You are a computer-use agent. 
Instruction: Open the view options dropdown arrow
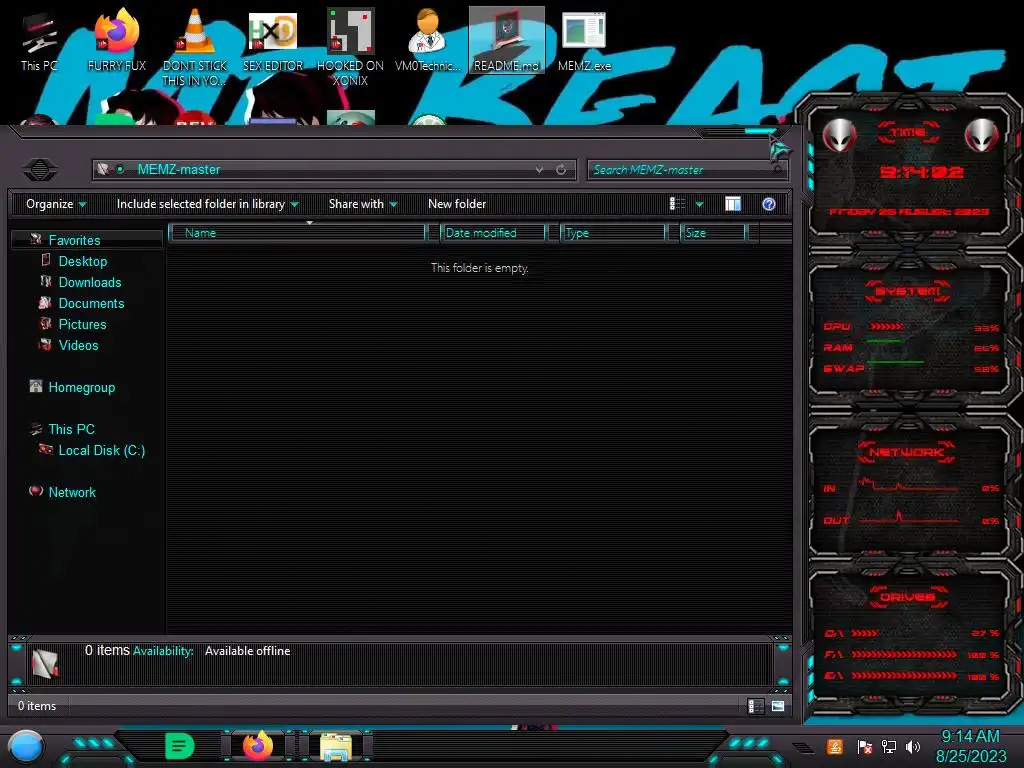pos(699,204)
